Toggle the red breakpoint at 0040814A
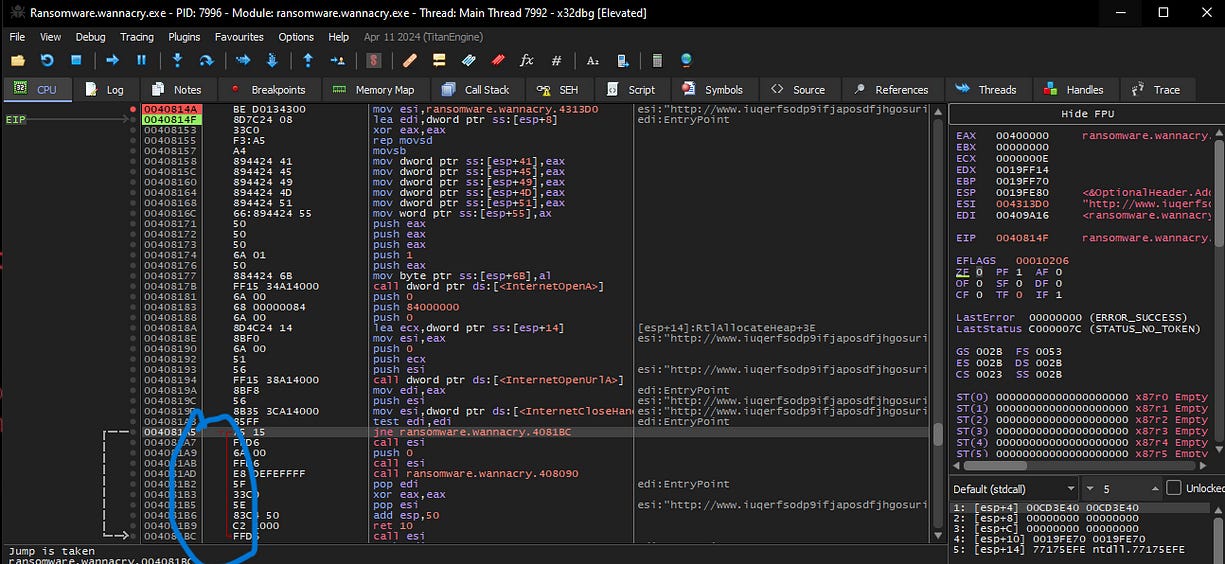 [133, 108]
